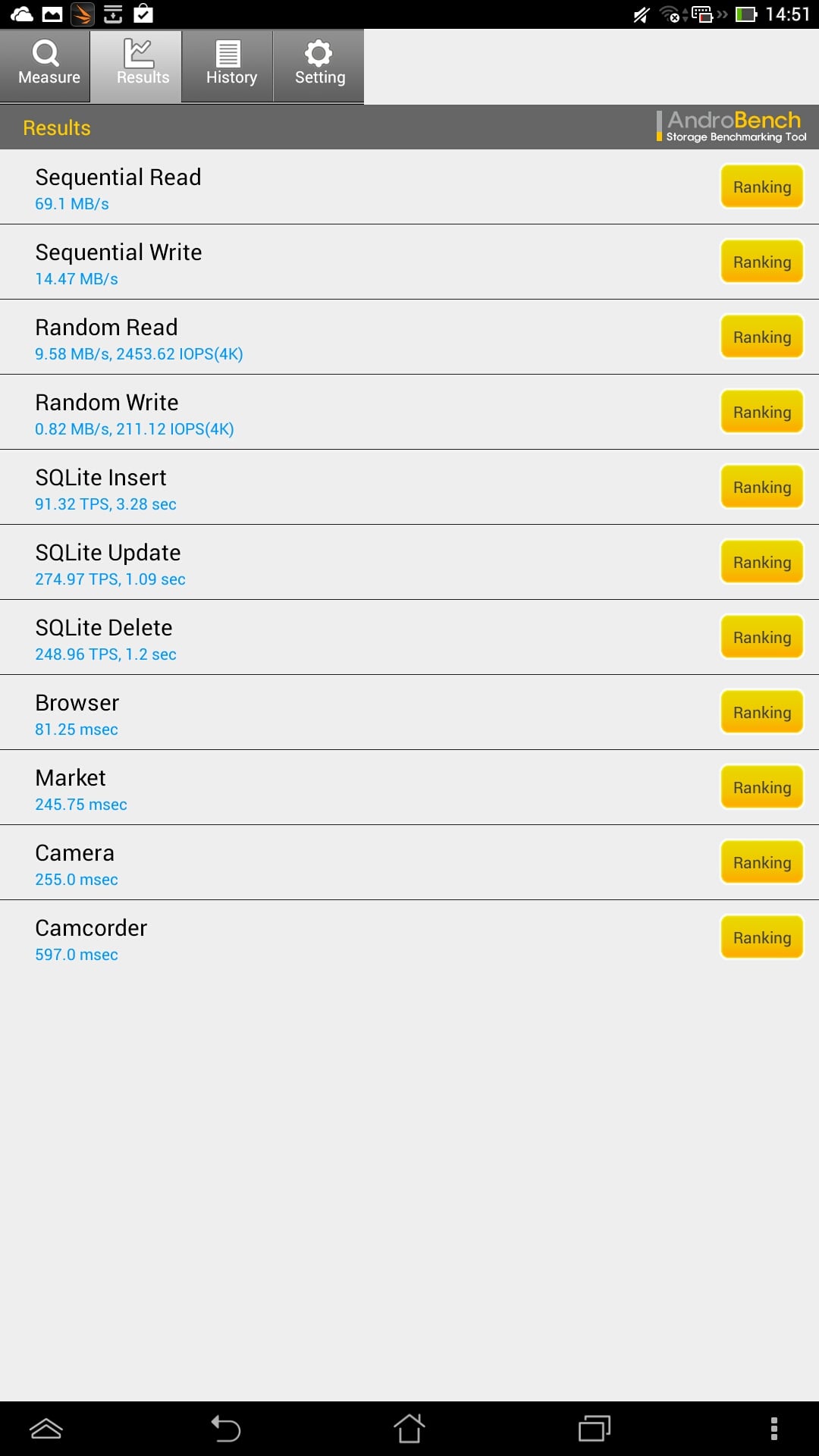819x1456 pixels.
Task: Show Ranking for Random Write
Action: (x=761, y=413)
